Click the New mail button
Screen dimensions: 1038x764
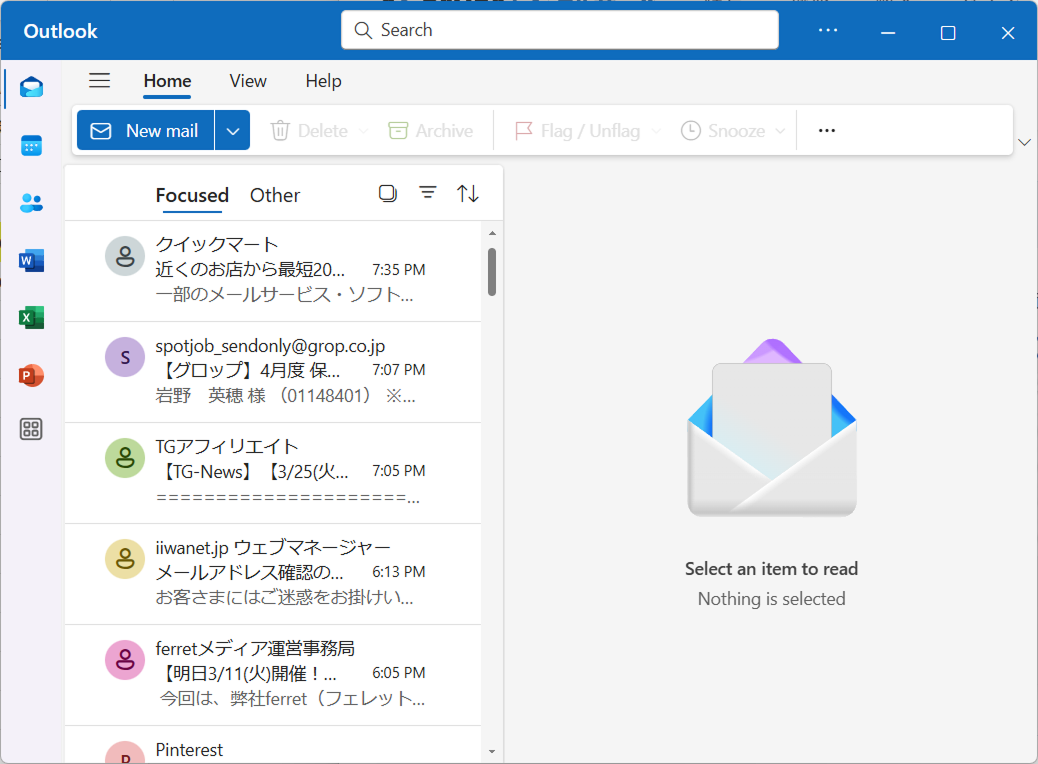tap(146, 130)
